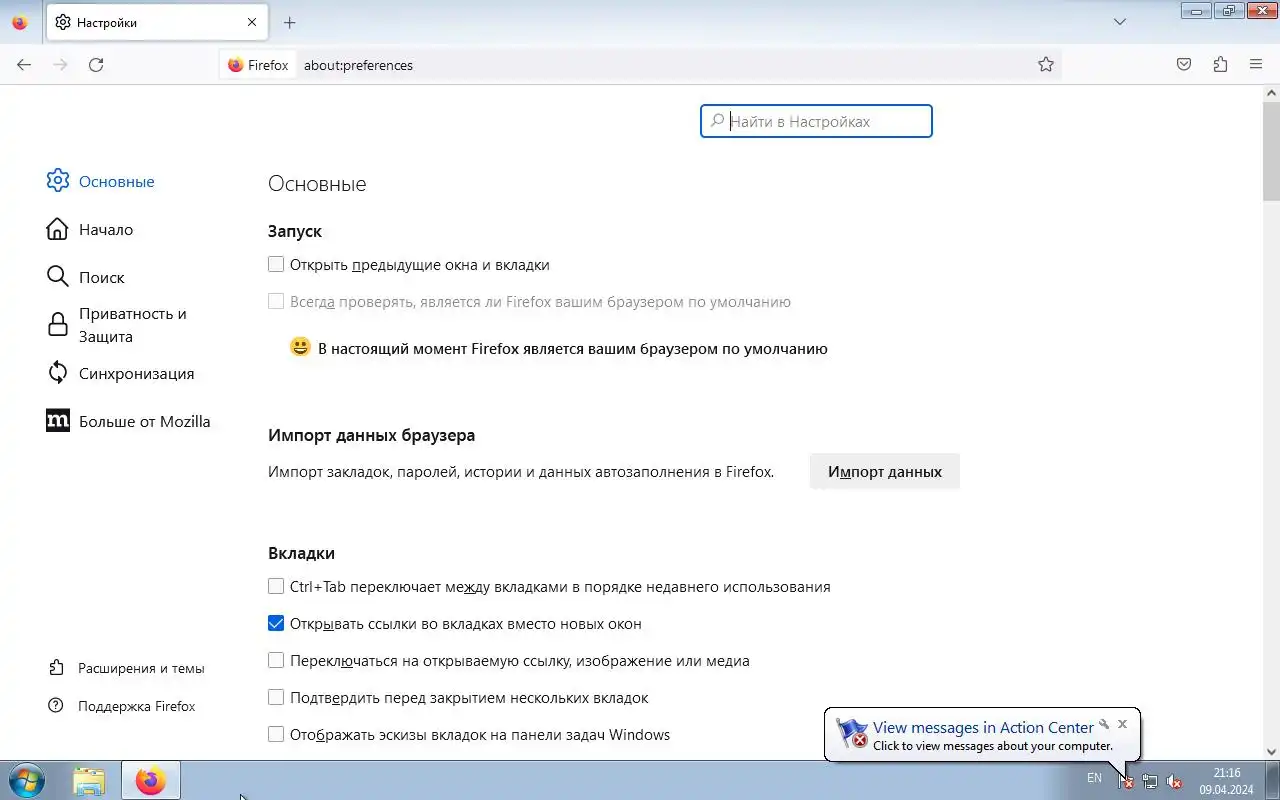The width and height of the screenshot is (1280, 800).
Task: Click the muted volume tray icon
Action: (x=1174, y=781)
